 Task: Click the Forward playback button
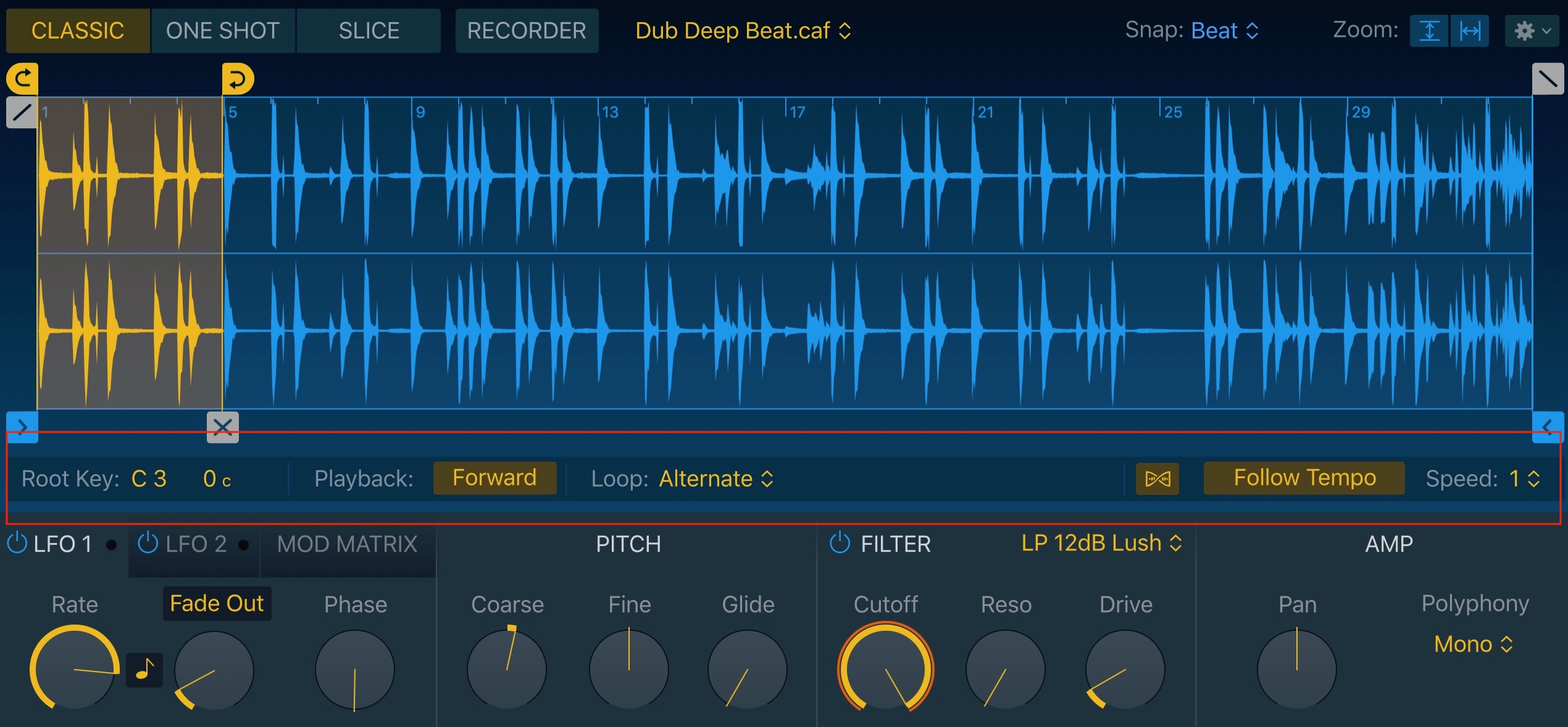coord(494,477)
